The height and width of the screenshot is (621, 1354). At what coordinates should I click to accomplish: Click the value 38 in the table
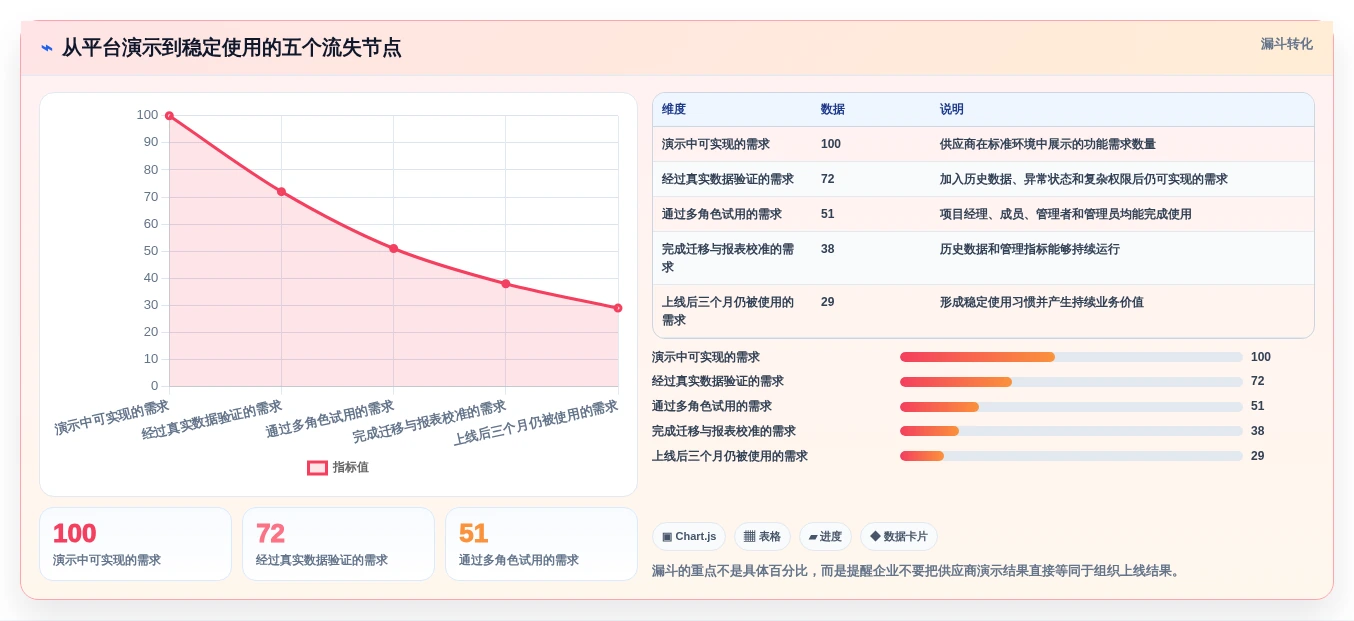coord(828,249)
